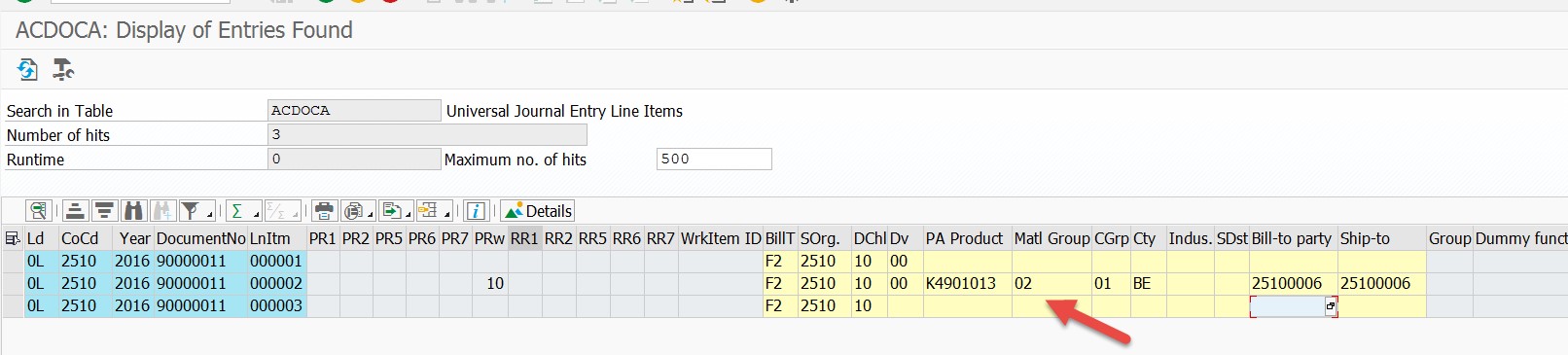1568x355 pixels.
Task: Open the Set Filter dropdown arrow
Action: (x=209, y=216)
